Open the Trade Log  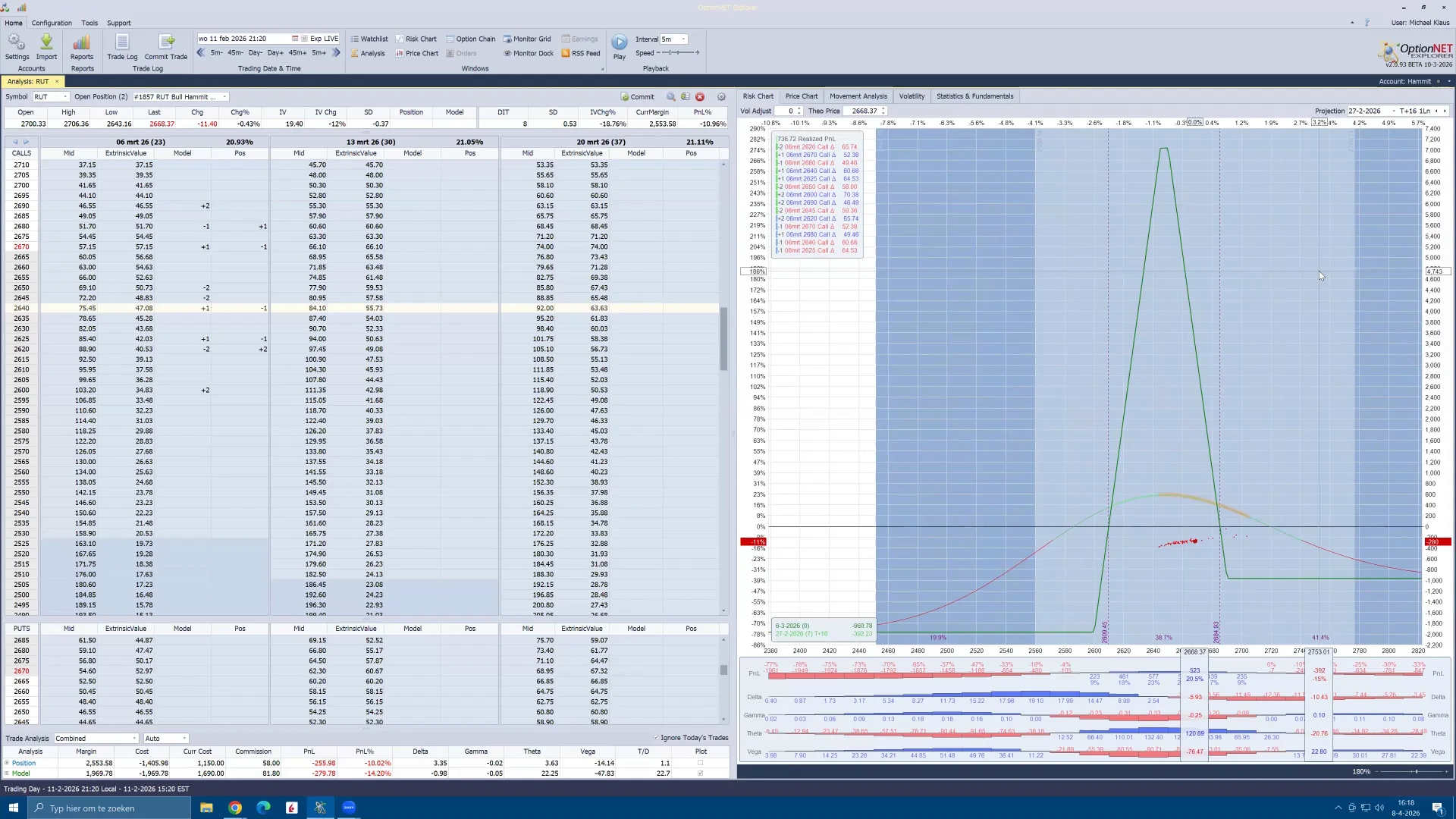point(122,46)
